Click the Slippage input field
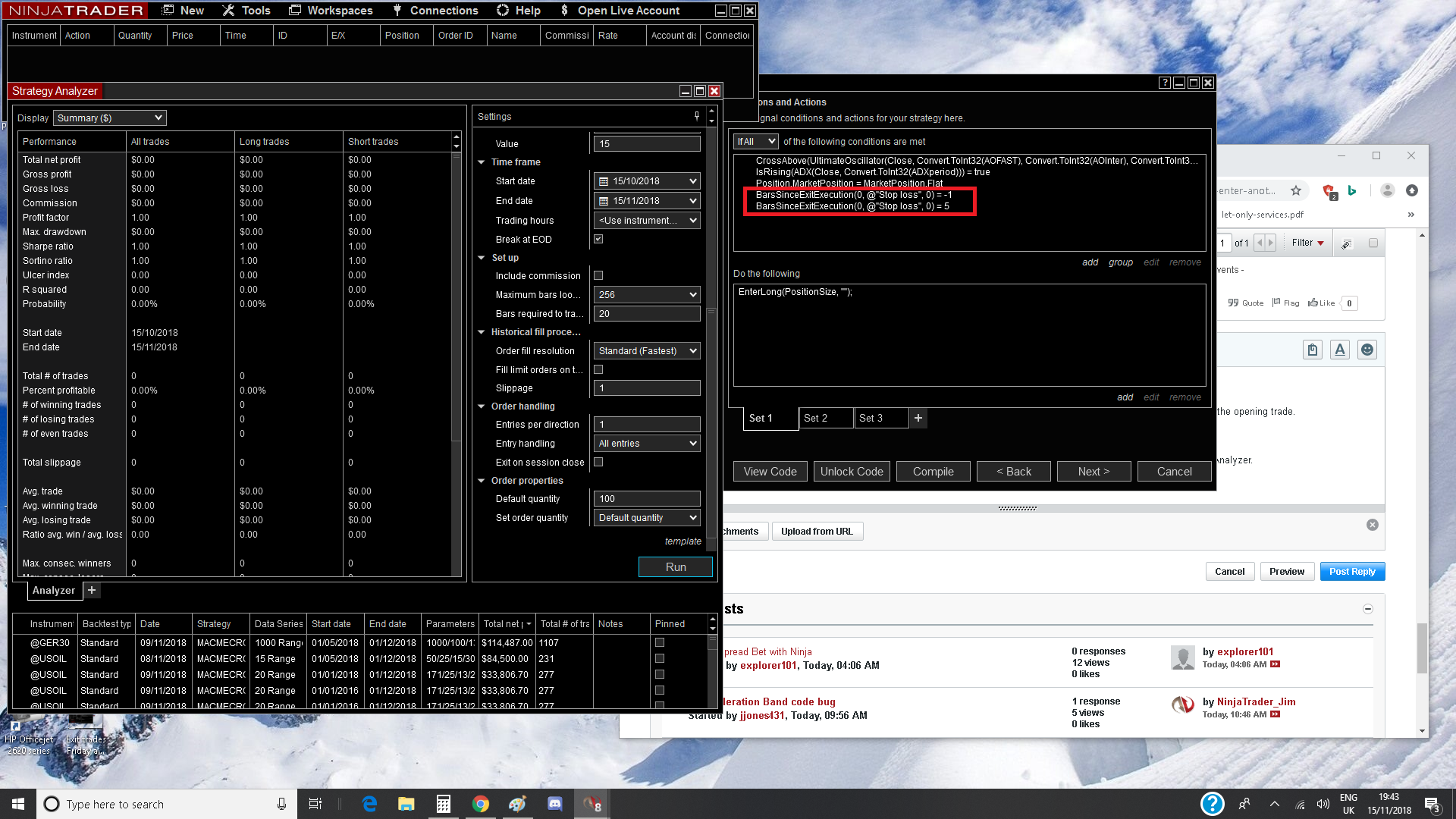 pyautogui.click(x=647, y=388)
